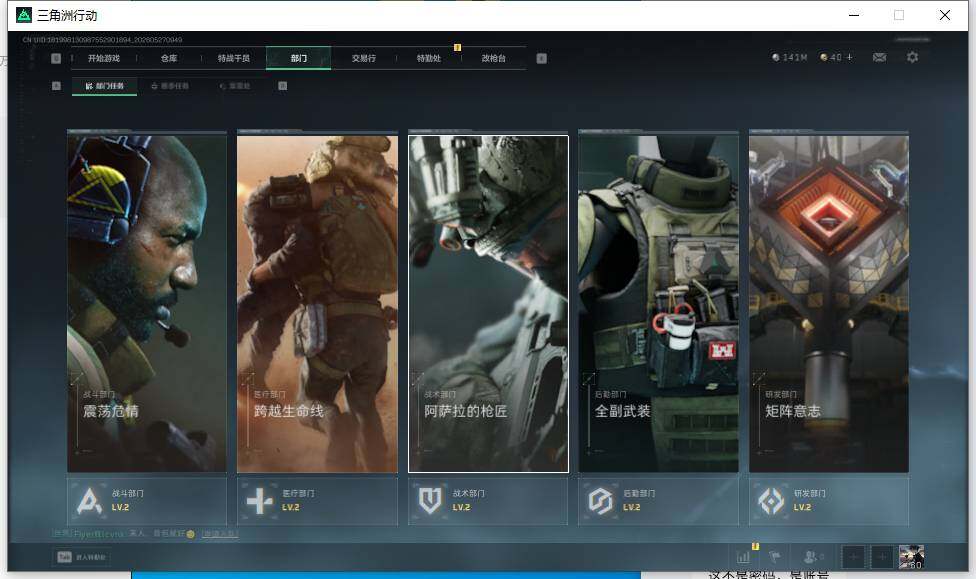Open the settings gear icon

(913, 57)
